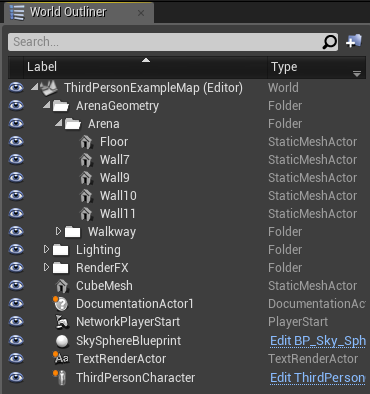Click the CubeMesh static mesh icon
The height and width of the screenshot is (394, 370).
point(62,286)
